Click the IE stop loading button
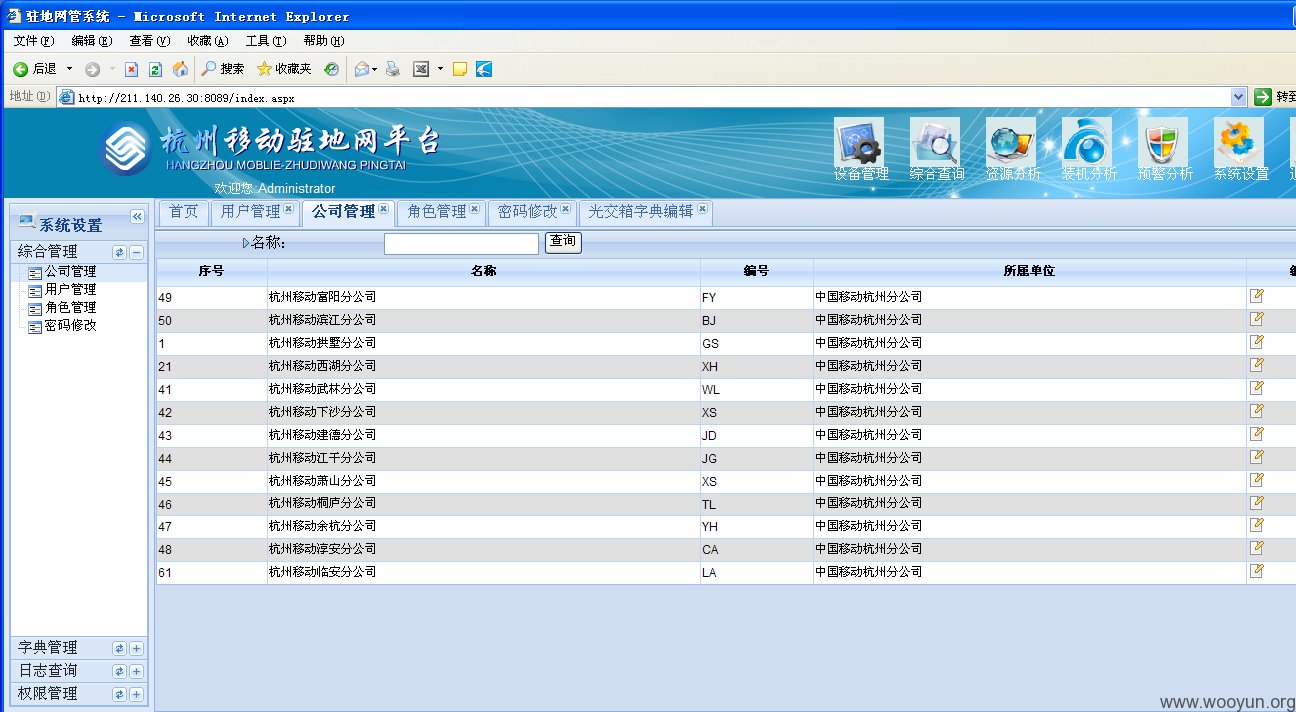Viewport: 1296px width, 712px height. tap(131, 69)
